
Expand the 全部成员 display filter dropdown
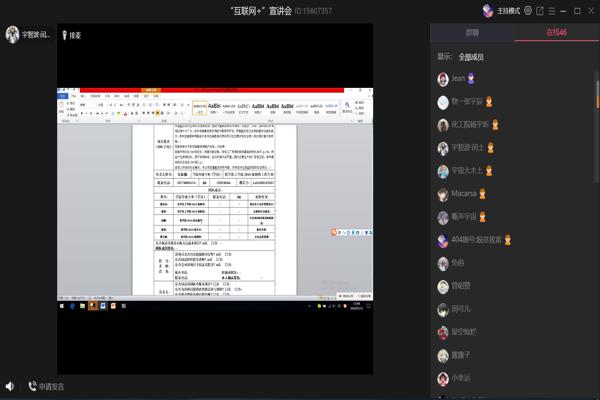[x=478, y=56]
